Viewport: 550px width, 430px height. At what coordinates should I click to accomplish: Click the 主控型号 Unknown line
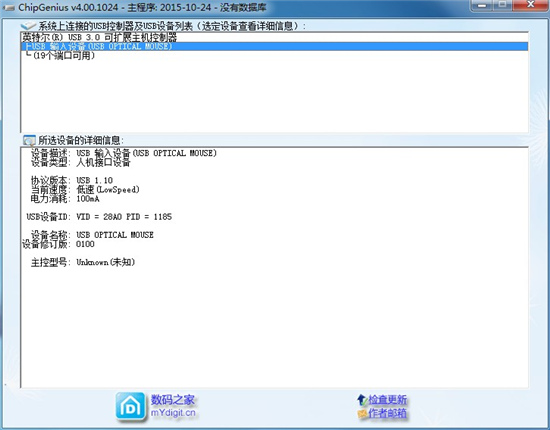tap(83, 262)
